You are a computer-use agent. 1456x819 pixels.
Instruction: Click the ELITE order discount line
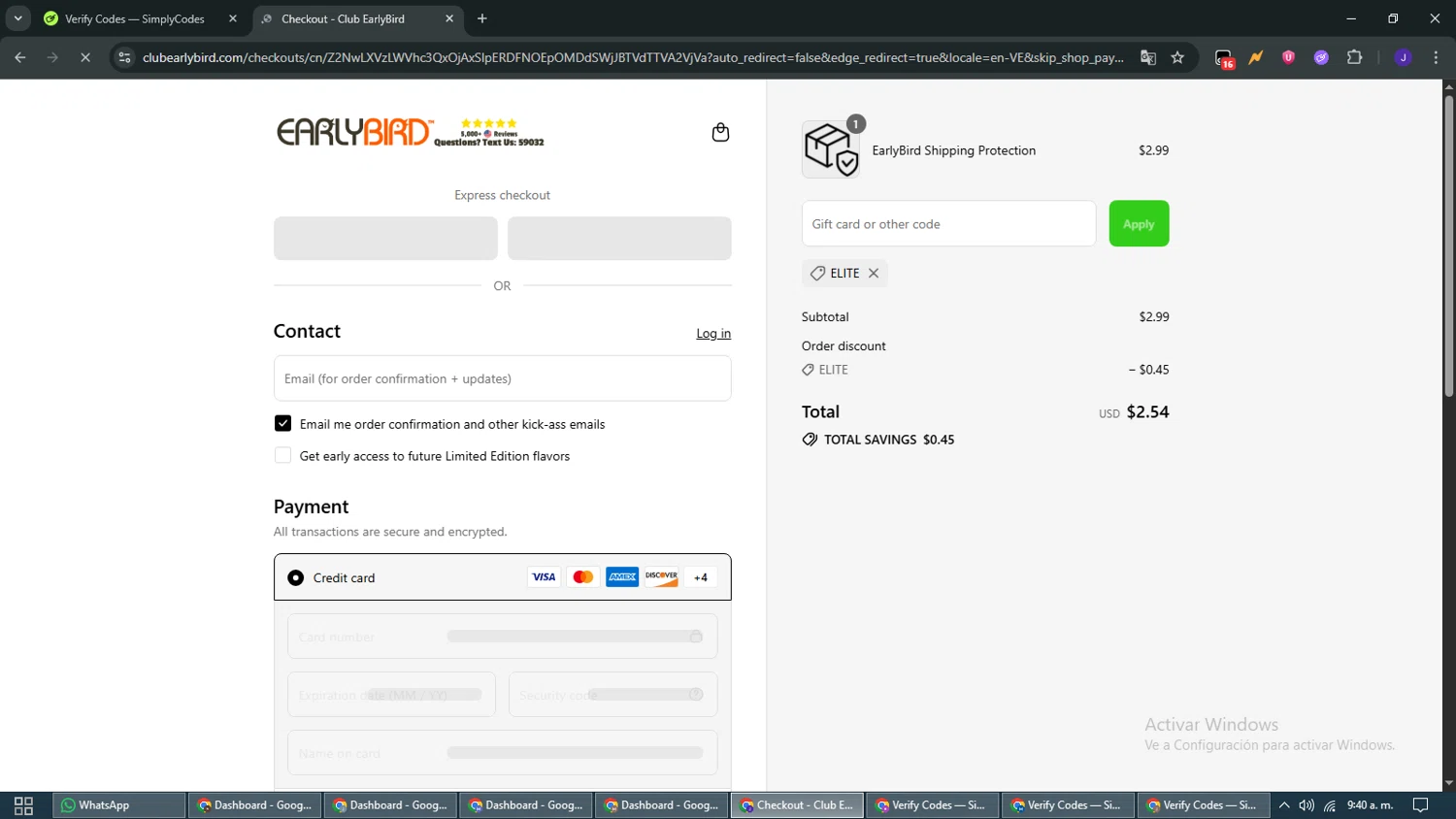point(985,370)
